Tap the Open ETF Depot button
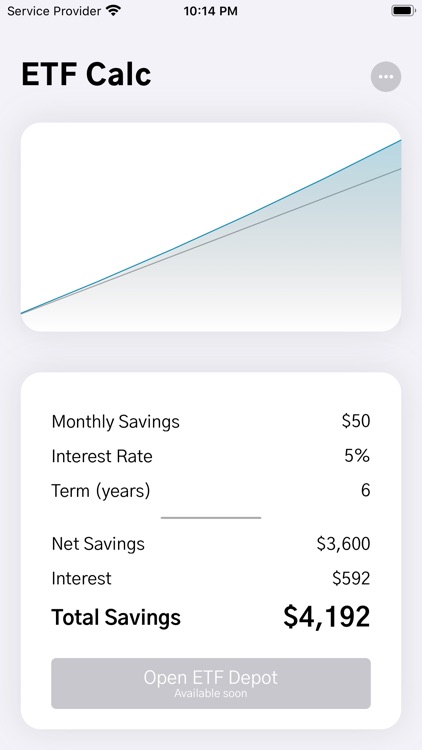This screenshot has height=750, width=422. point(211,683)
